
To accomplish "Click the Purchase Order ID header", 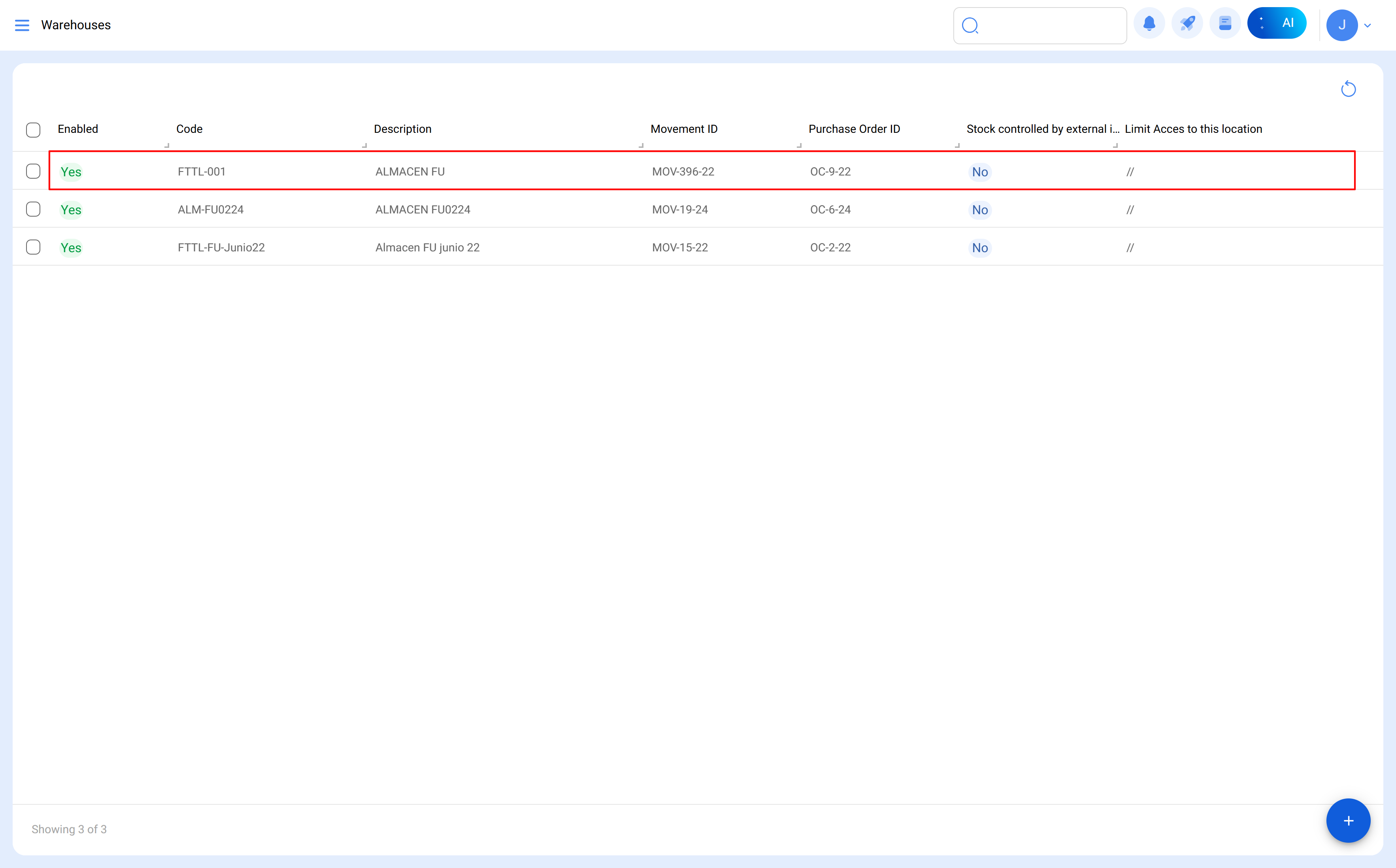I will [854, 129].
